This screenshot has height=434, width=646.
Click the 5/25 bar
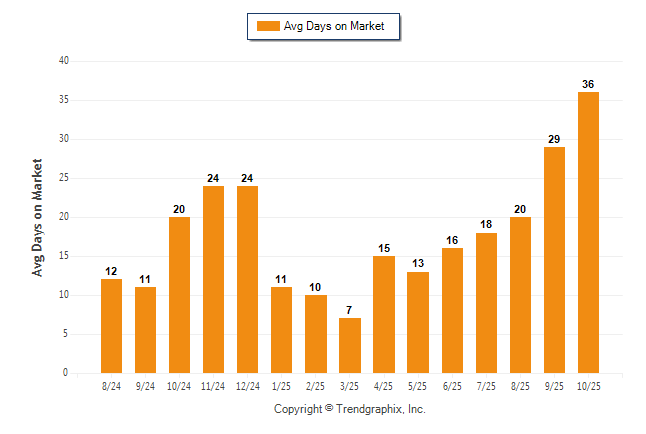(x=418, y=322)
